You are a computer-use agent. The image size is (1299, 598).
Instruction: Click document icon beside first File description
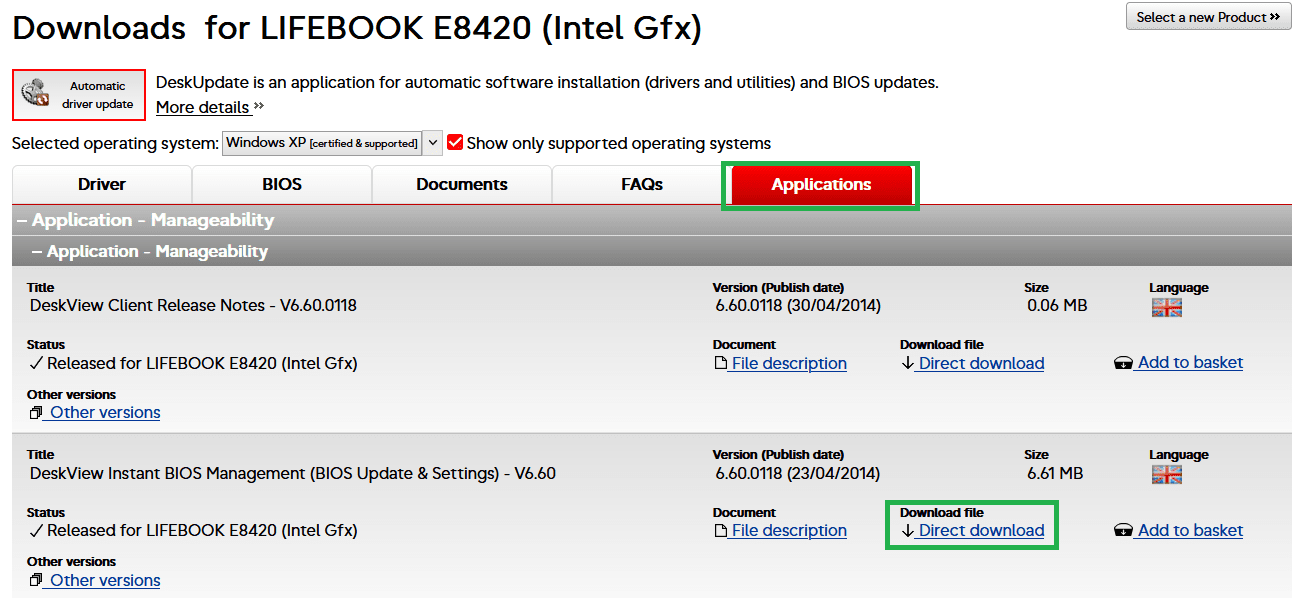720,364
